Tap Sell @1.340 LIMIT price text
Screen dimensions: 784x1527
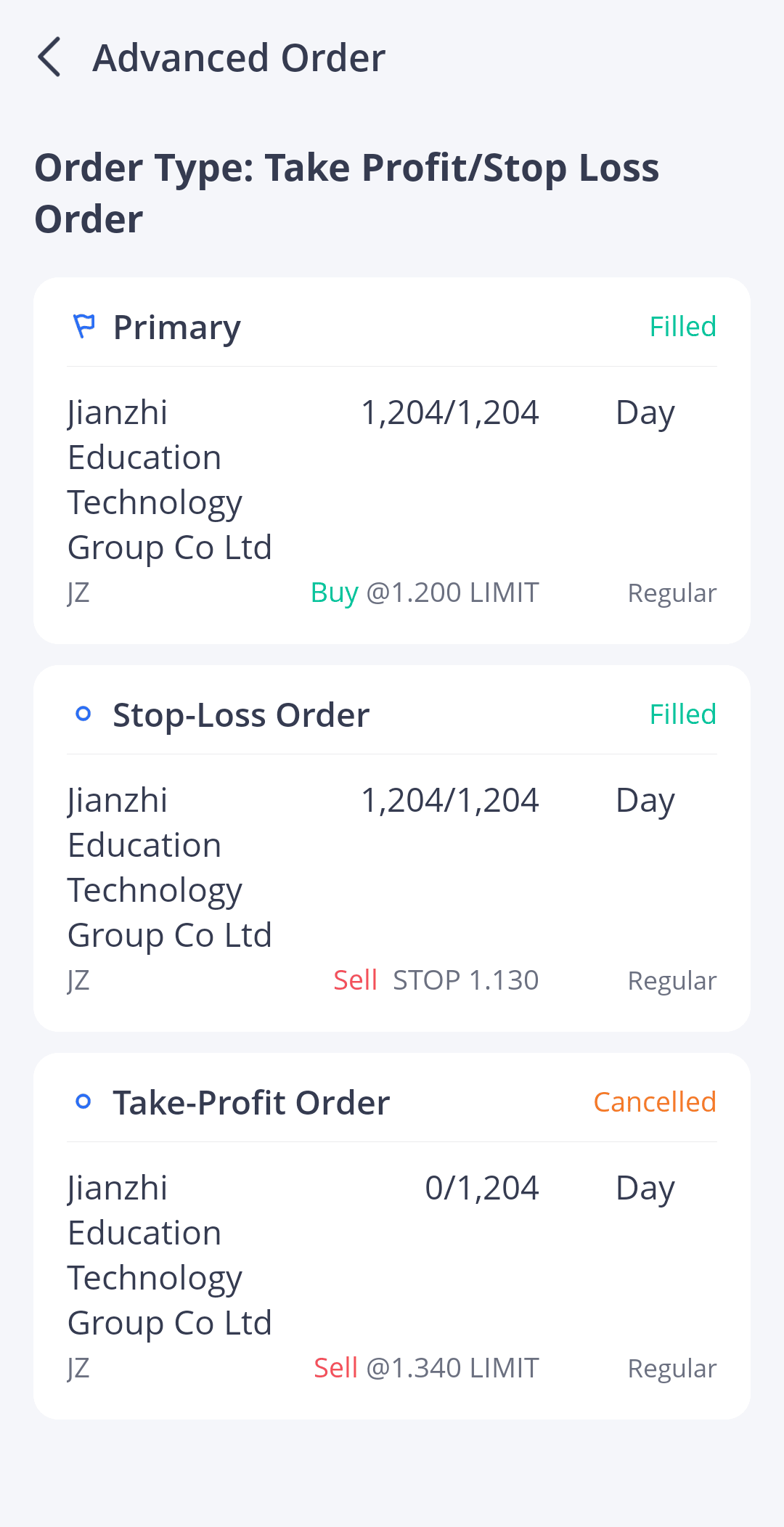(x=426, y=1368)
